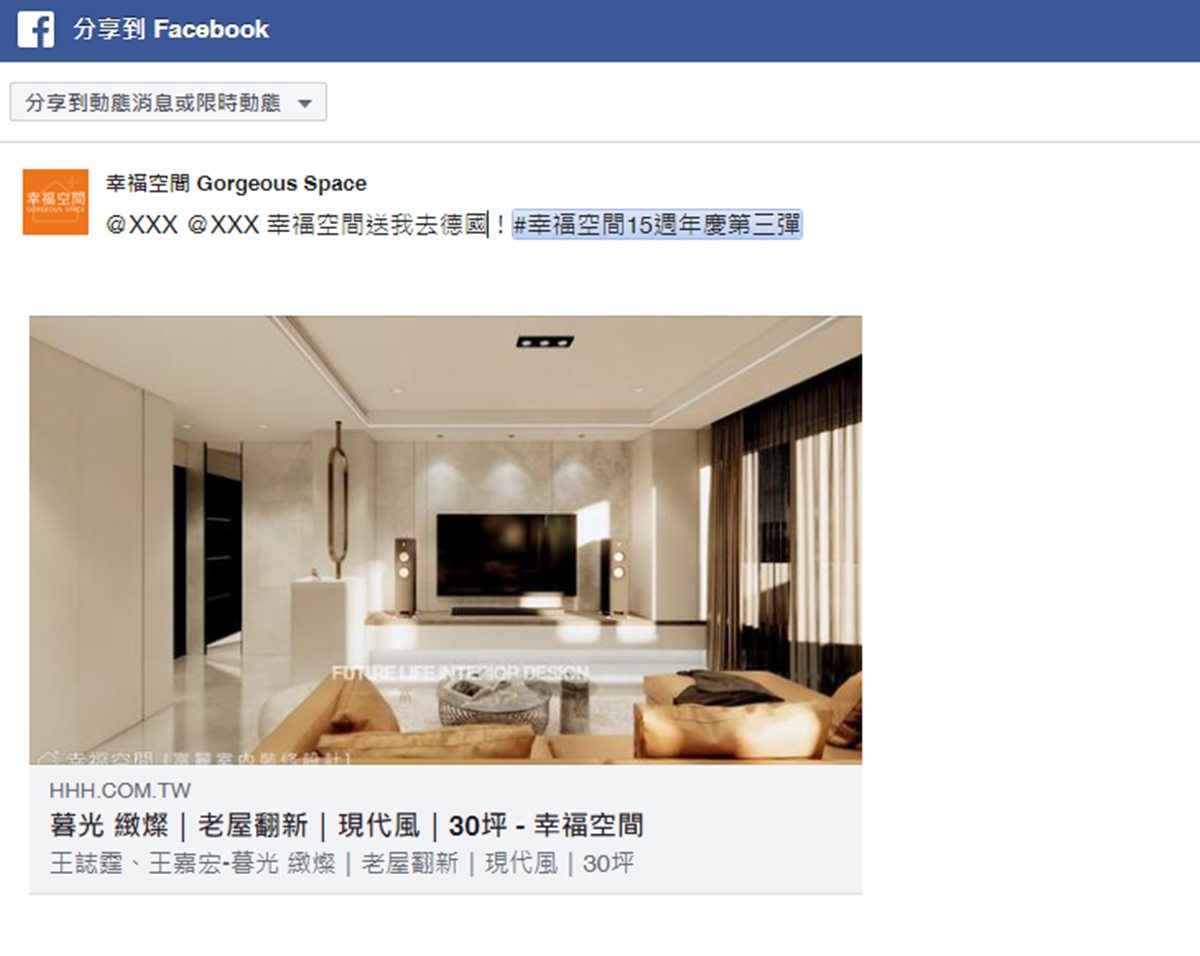Select the #幸福空間15週年慶第三彈 hashtag
This screenshot has height=956, width=1200.
(657, 226)
